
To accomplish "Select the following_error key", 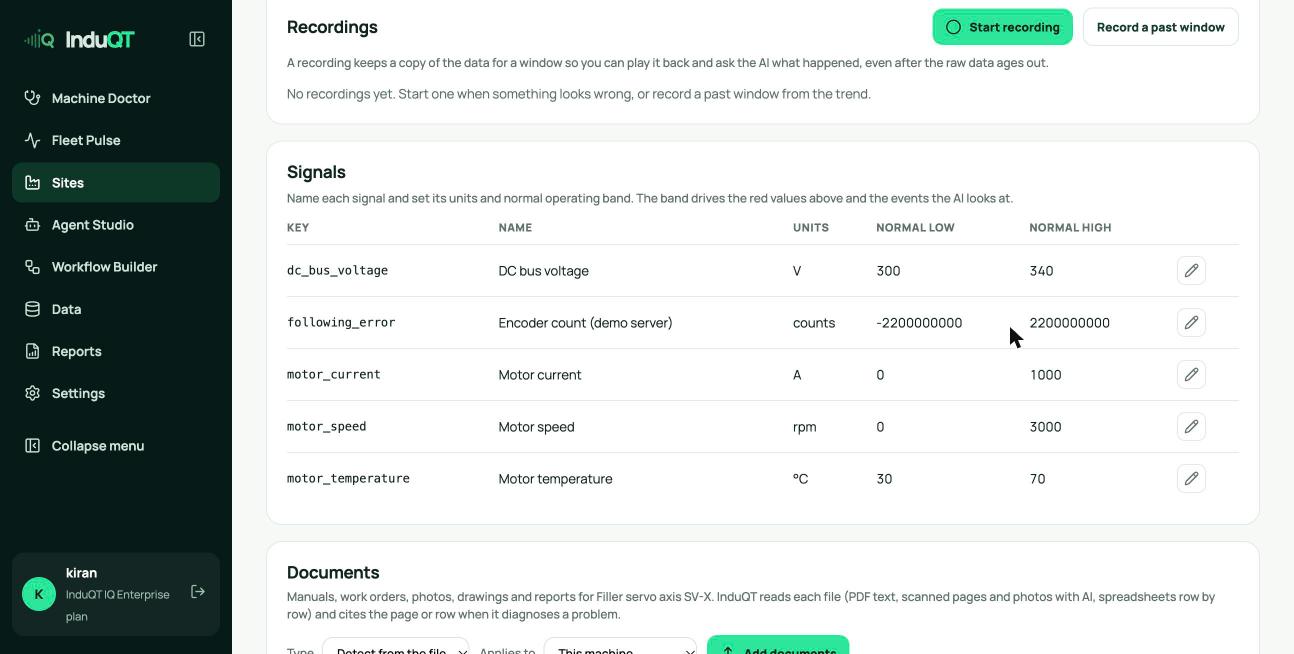I will 341,323.
